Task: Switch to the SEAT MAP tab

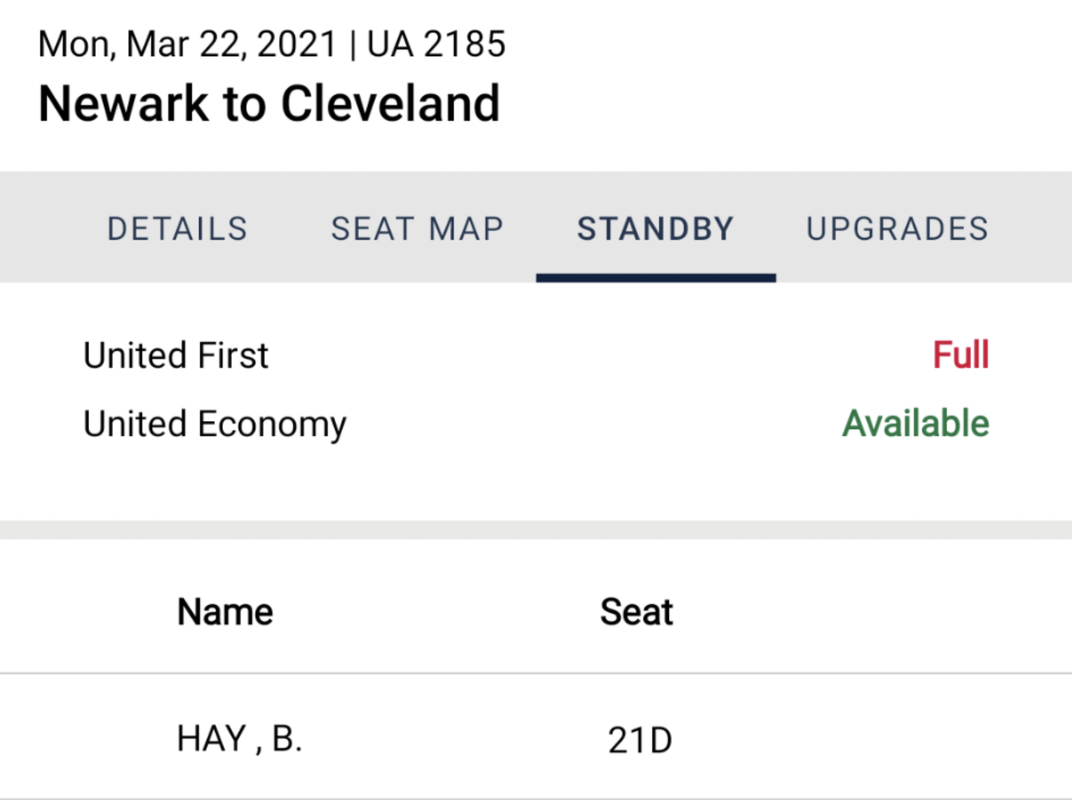Action: 417,228
